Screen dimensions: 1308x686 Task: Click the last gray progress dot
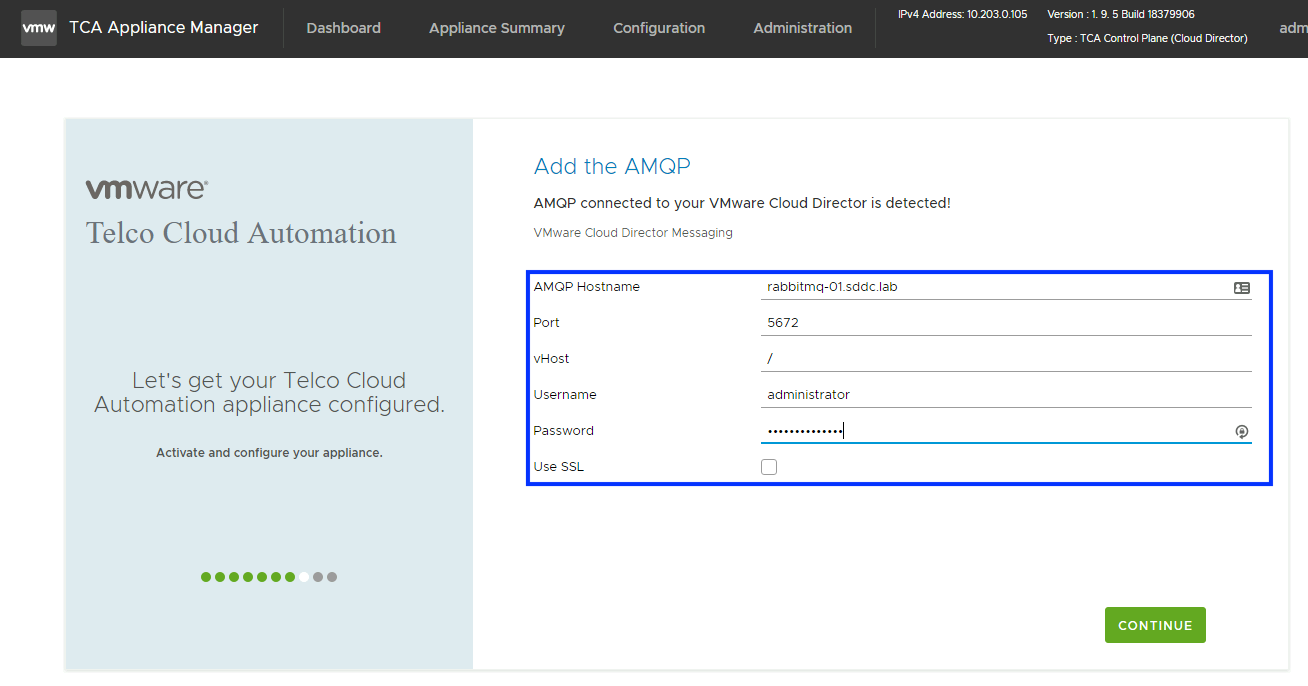pos(332,577)
